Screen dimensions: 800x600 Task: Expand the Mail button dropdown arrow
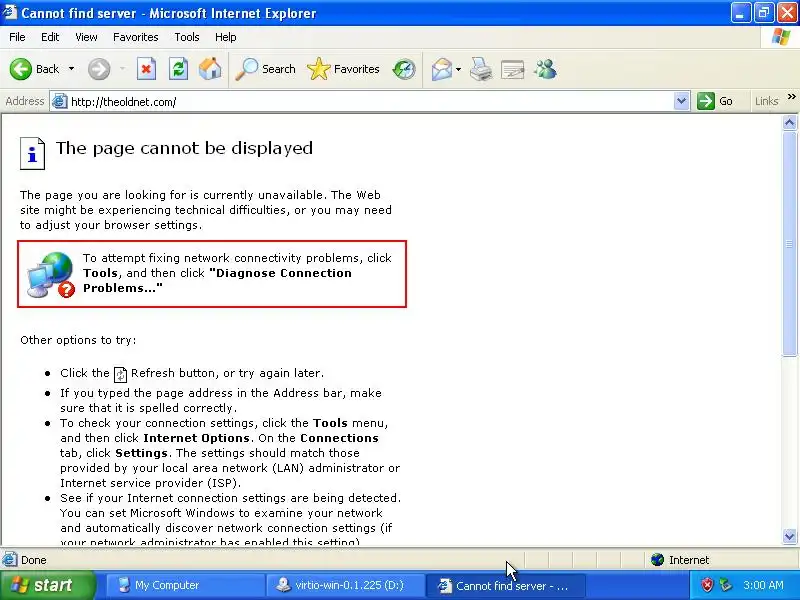pyautogui.click(x=458, y=69)
